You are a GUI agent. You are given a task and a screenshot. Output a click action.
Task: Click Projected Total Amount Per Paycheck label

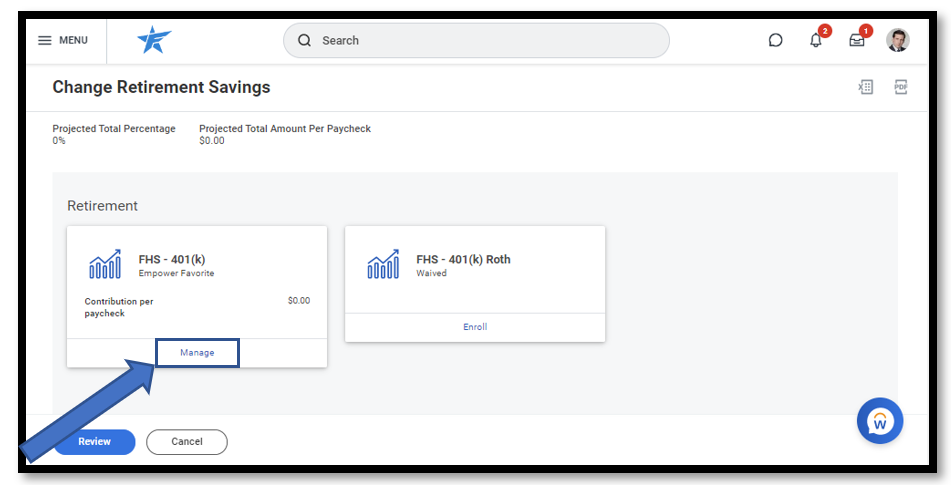tap(285, 129)
